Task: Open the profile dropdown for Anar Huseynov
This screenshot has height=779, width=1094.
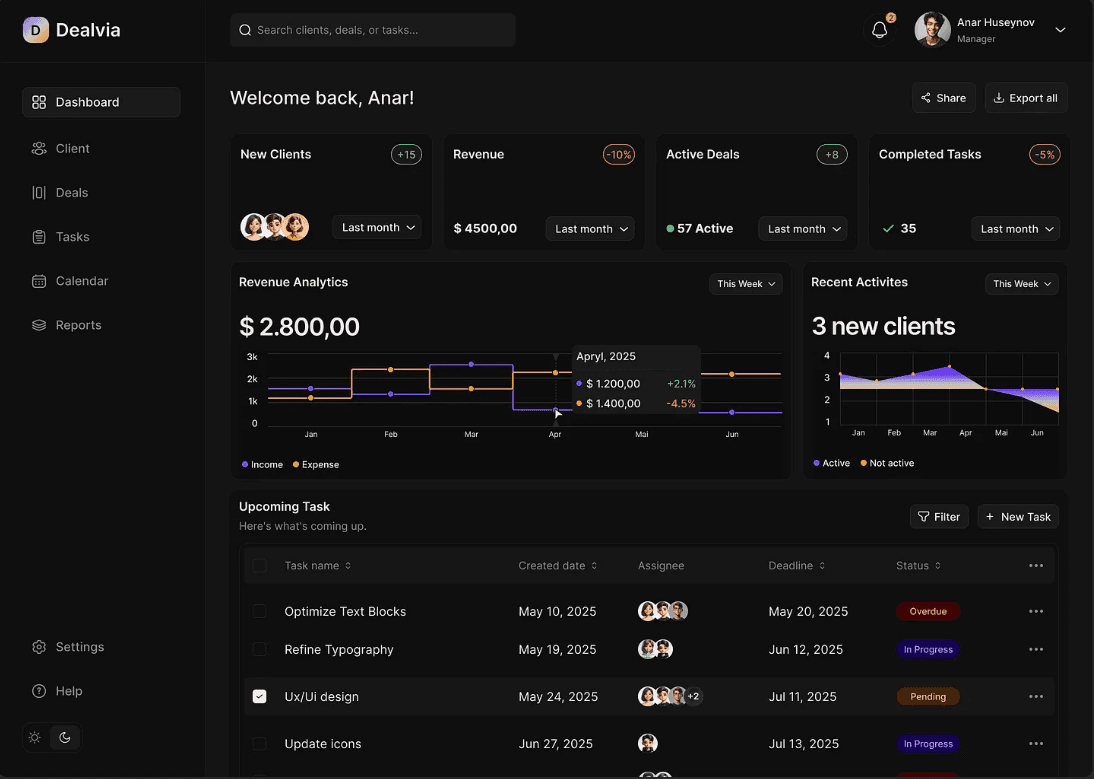Action: coord(1060,30)
